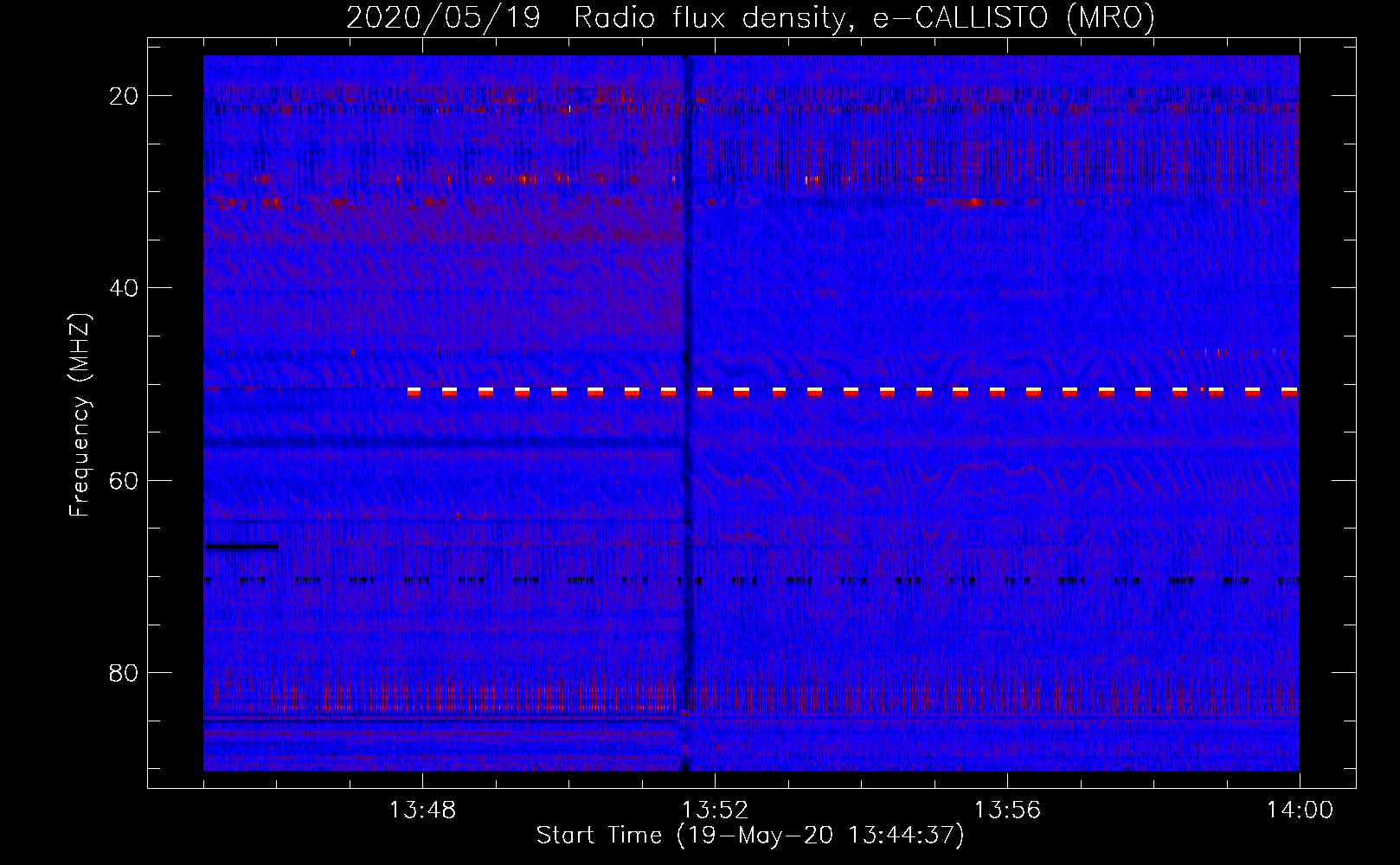1400x865 pixels.
Task: Click the plot title "2020/05/19 Radio flux density, e-CALLISTO (MRO)"
Action: point(750,17)
